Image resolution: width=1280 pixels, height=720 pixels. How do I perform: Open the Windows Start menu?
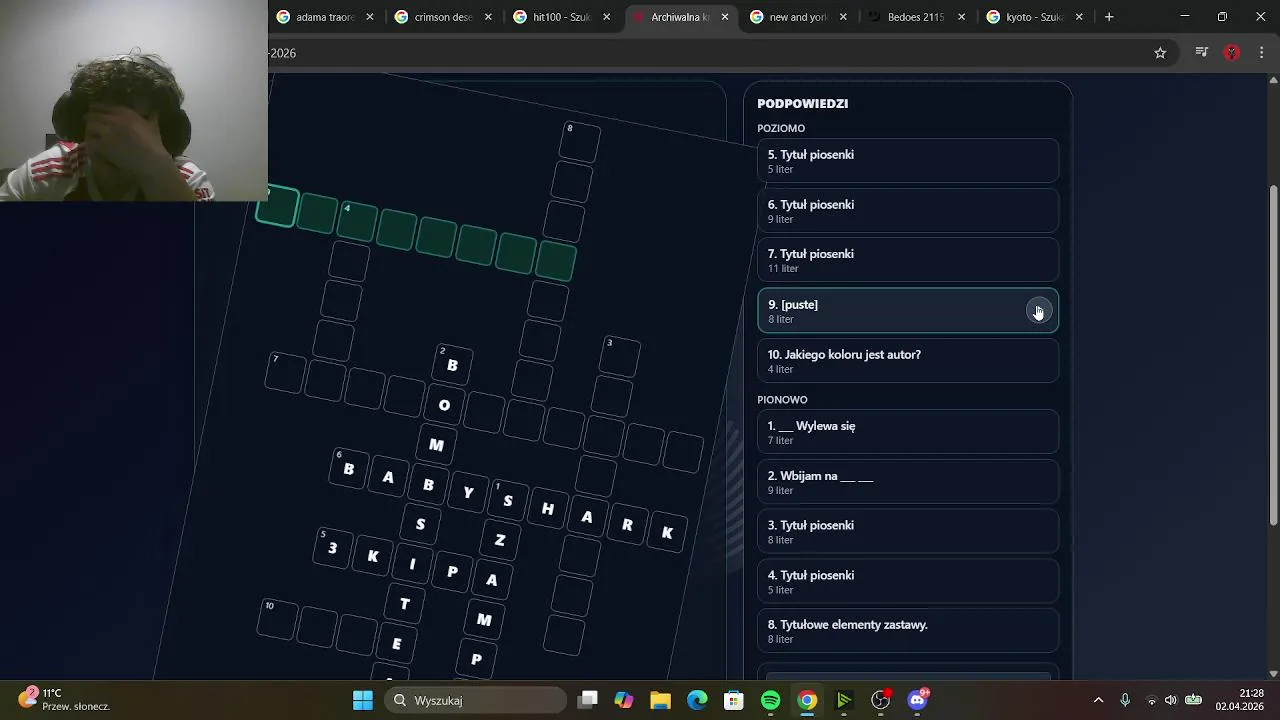coord(363,700)
